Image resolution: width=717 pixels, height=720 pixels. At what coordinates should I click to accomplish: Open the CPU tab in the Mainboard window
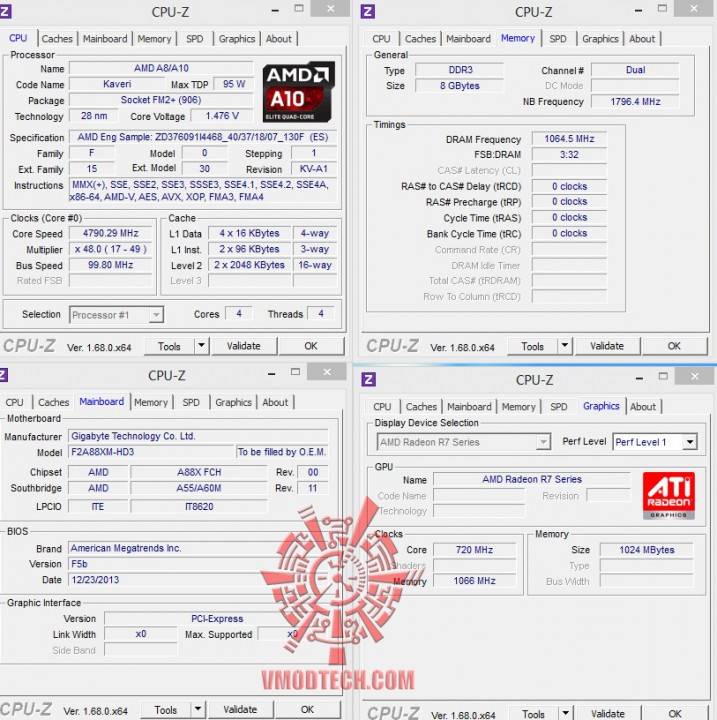pyautogui.click(x=14, y=402)
